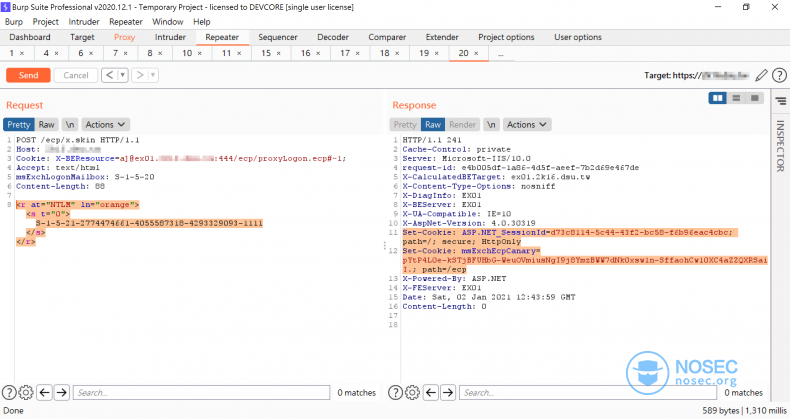Close Repeater tab 1
The height and width of the screenshot is (419, 790).
[22, 53]
